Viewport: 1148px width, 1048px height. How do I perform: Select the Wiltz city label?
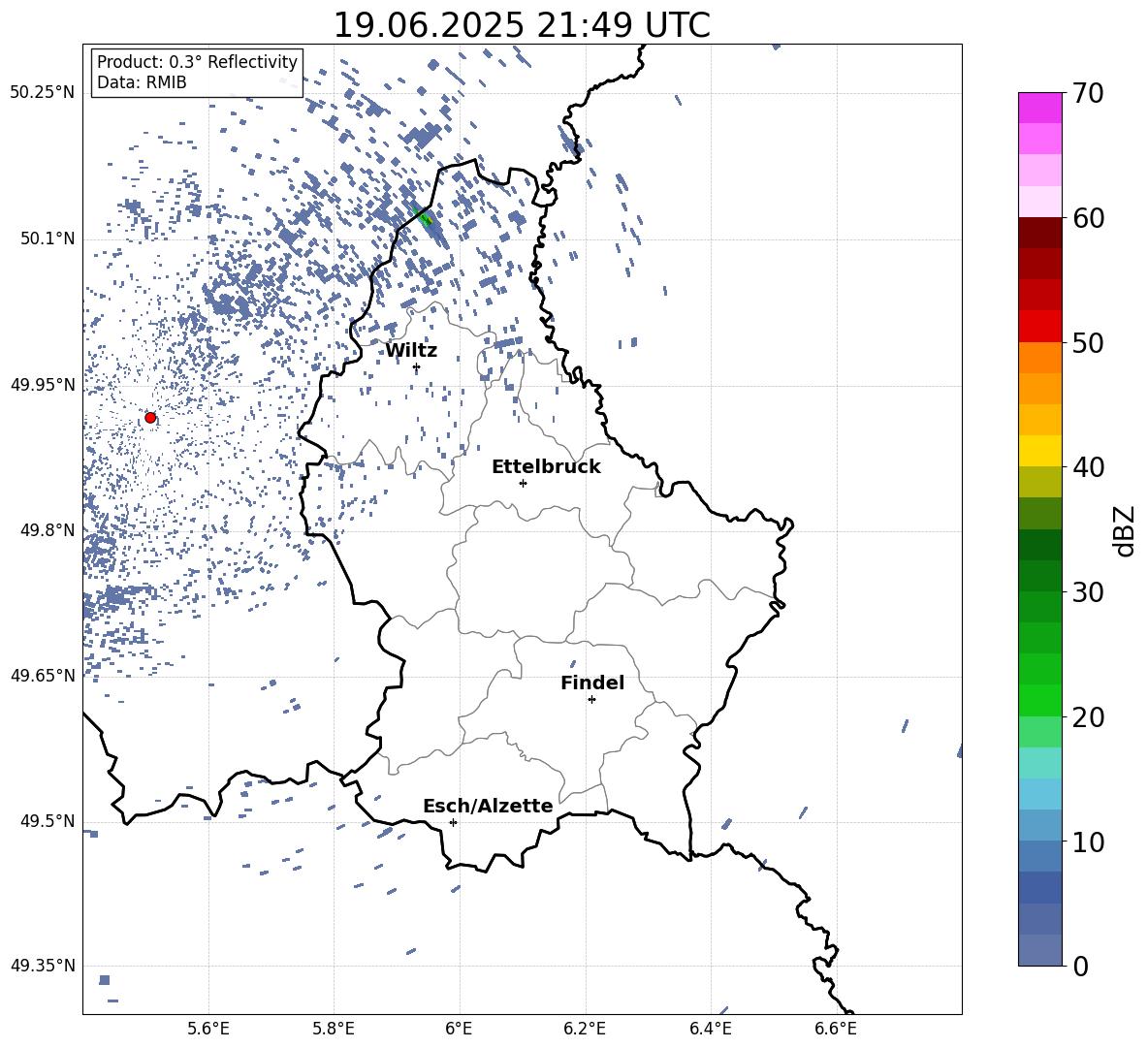point(411,351)
